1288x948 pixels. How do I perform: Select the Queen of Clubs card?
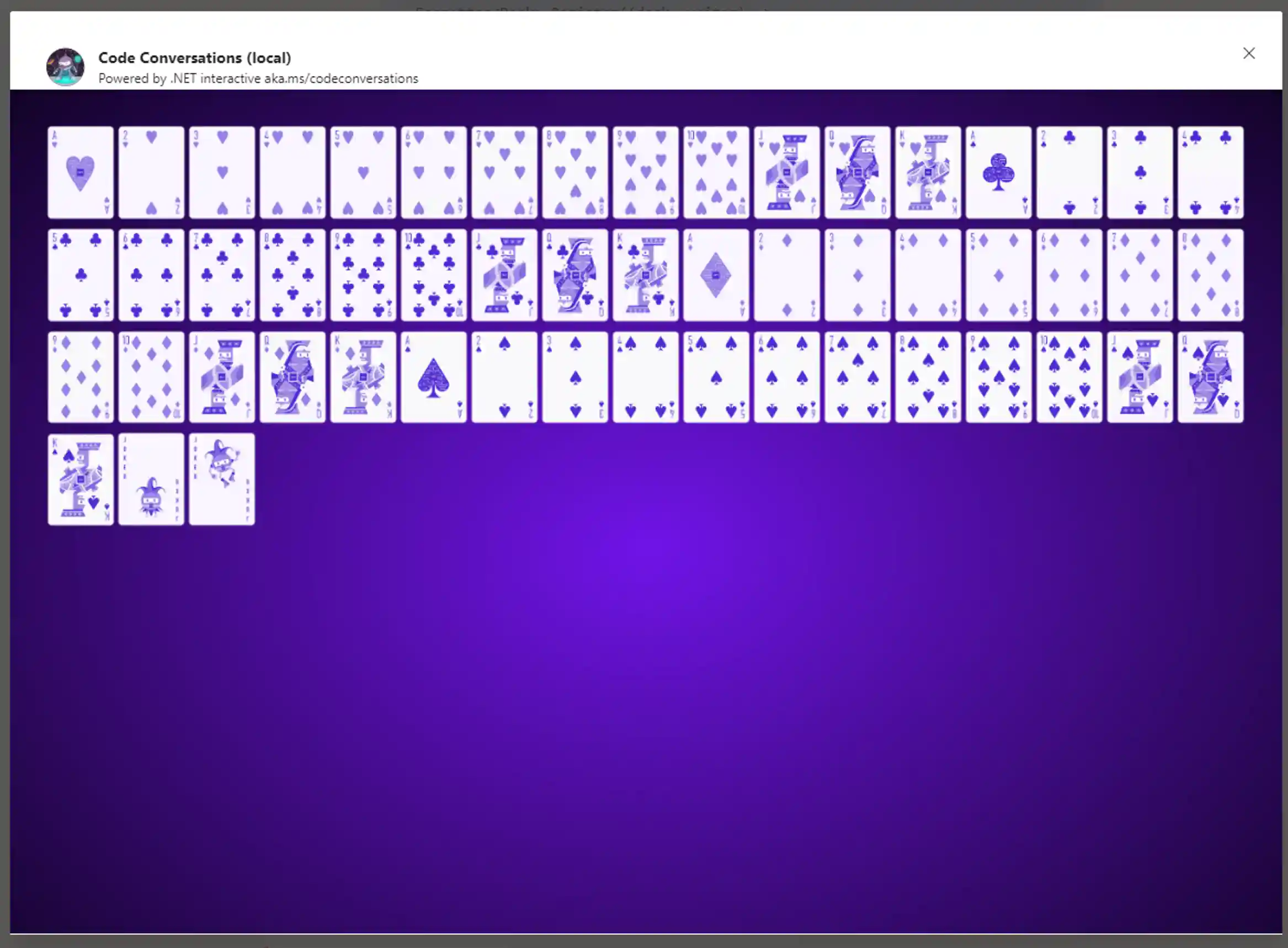574,275
